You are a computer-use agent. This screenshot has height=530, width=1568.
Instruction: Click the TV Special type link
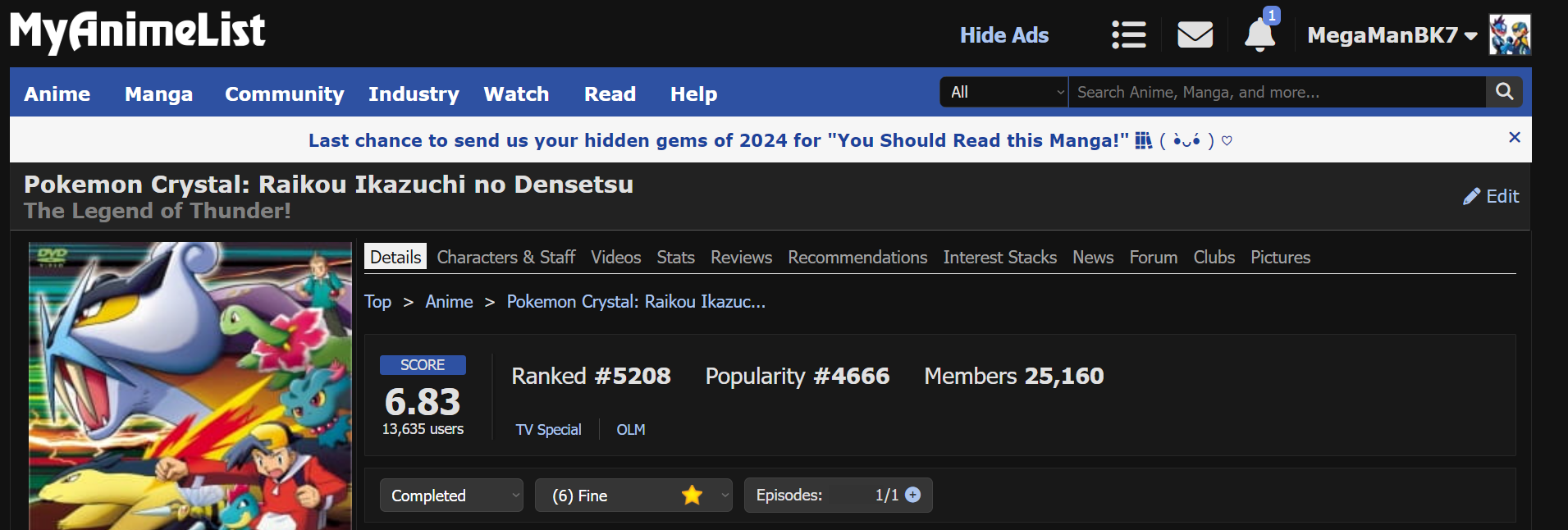click(548, 430)
